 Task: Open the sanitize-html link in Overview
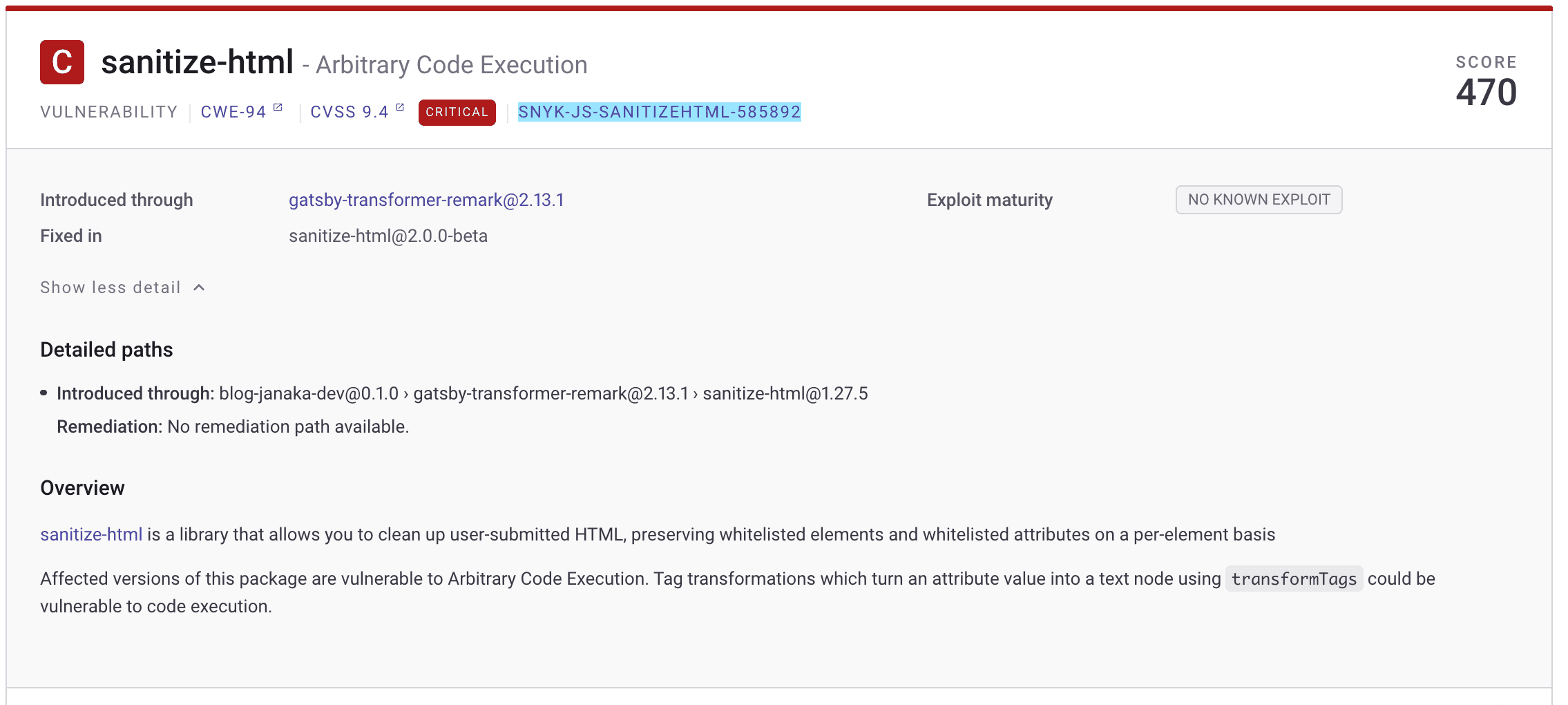91,534
